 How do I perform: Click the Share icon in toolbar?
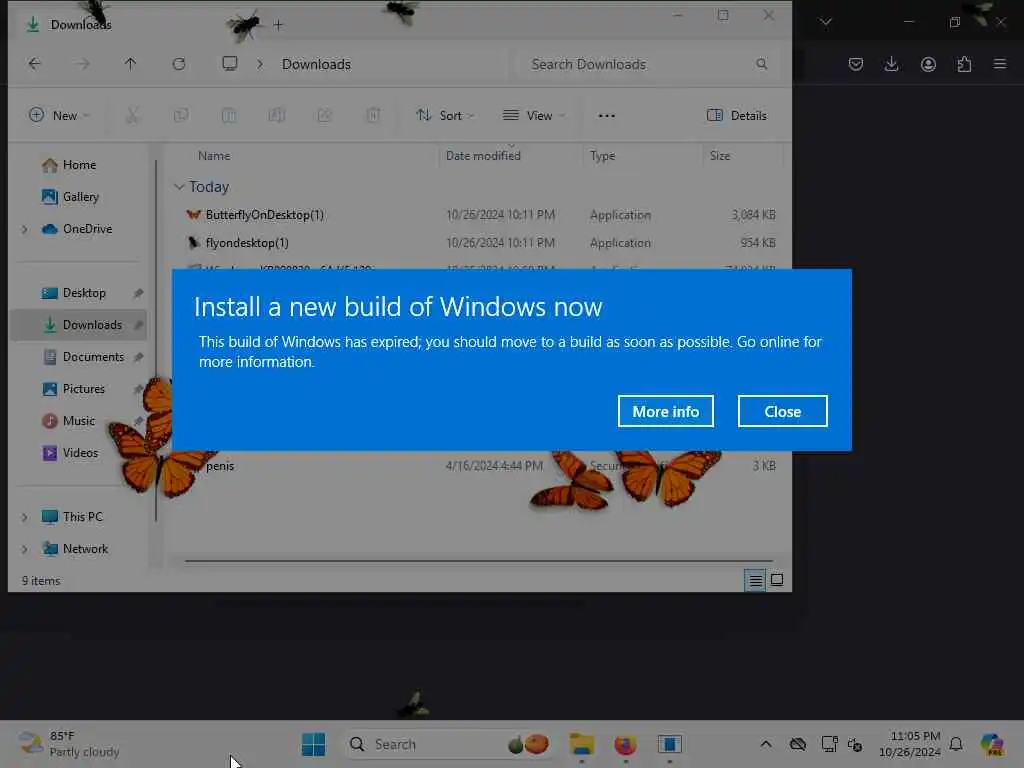point(325,116)
